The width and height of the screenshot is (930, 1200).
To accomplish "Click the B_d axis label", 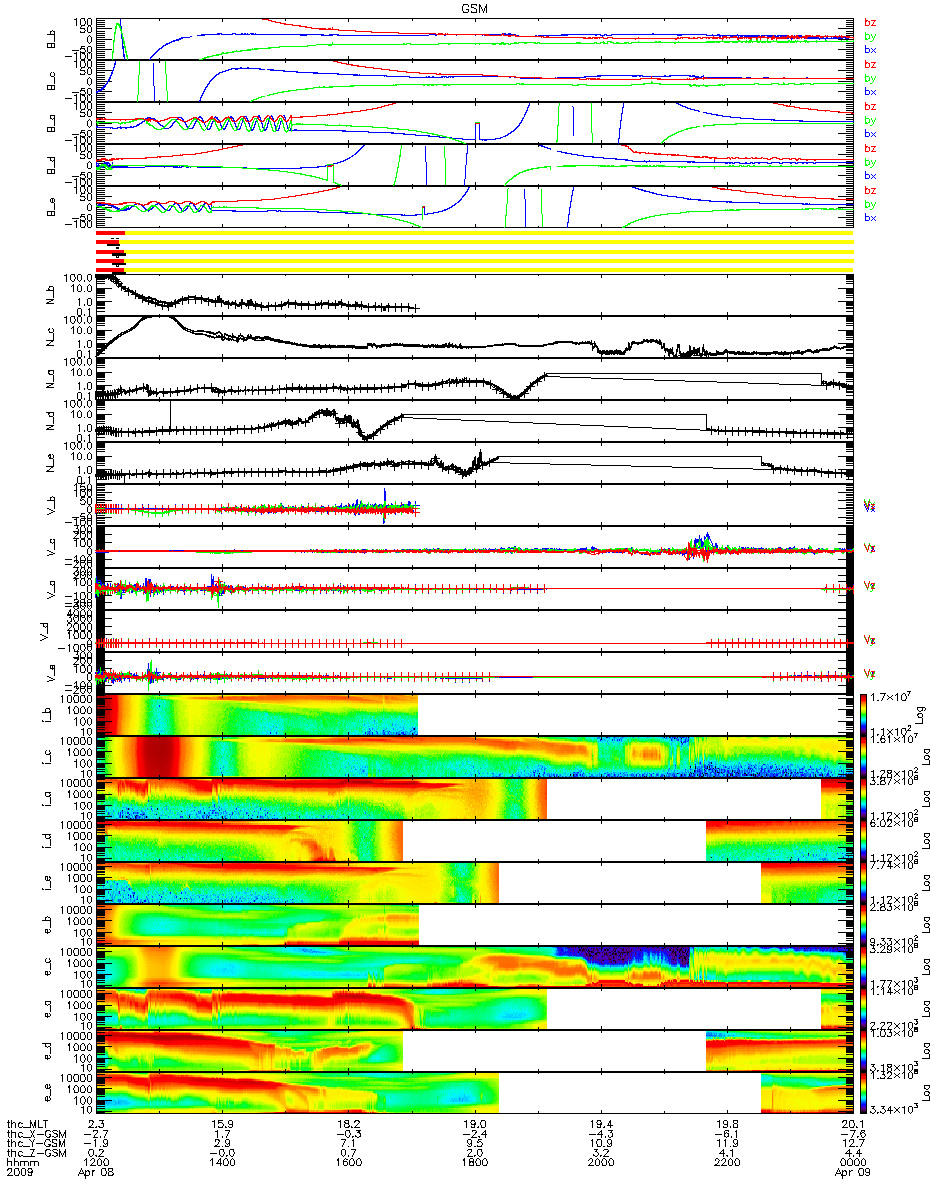I will (x=50, y=164).
